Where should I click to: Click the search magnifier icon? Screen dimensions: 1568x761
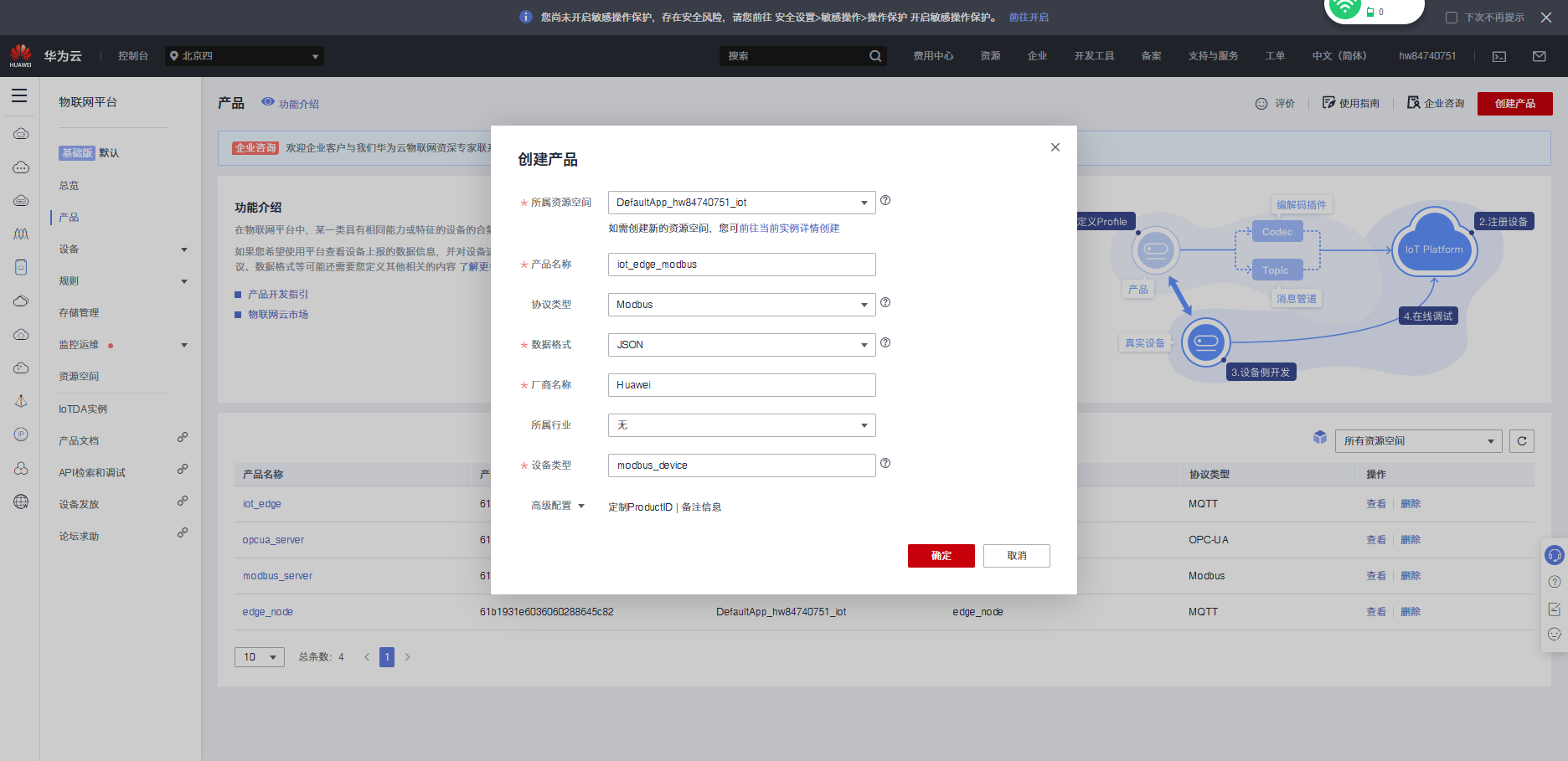tap(875, 56)
